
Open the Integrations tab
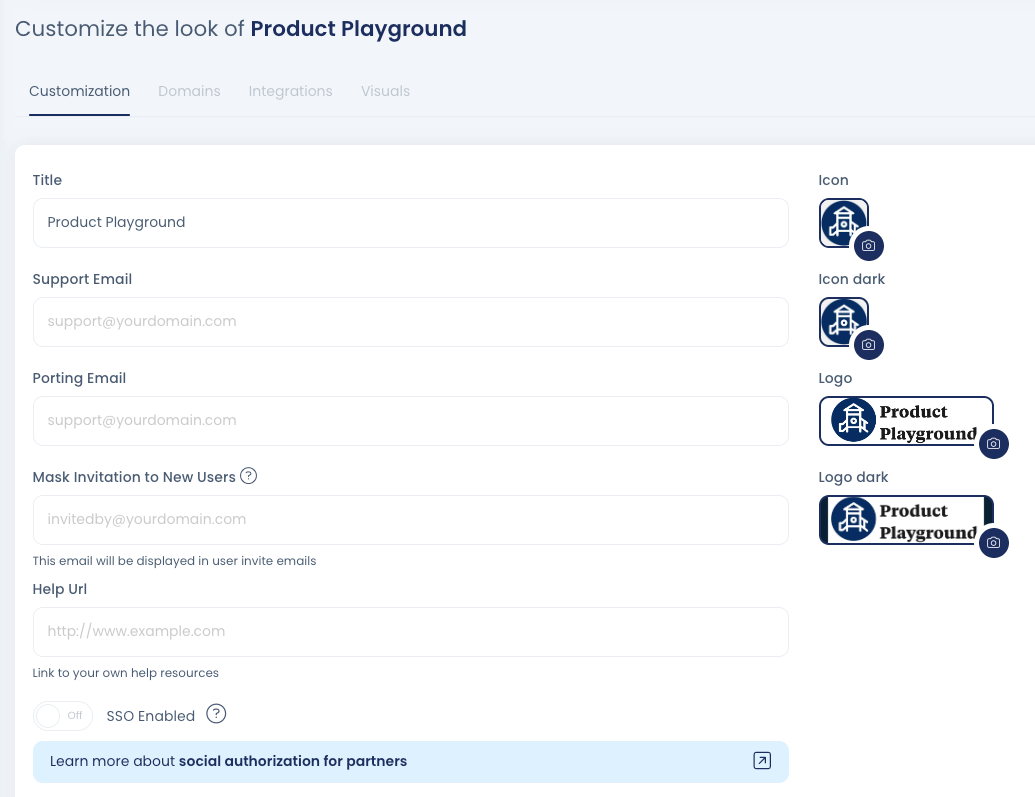(290, 91)
